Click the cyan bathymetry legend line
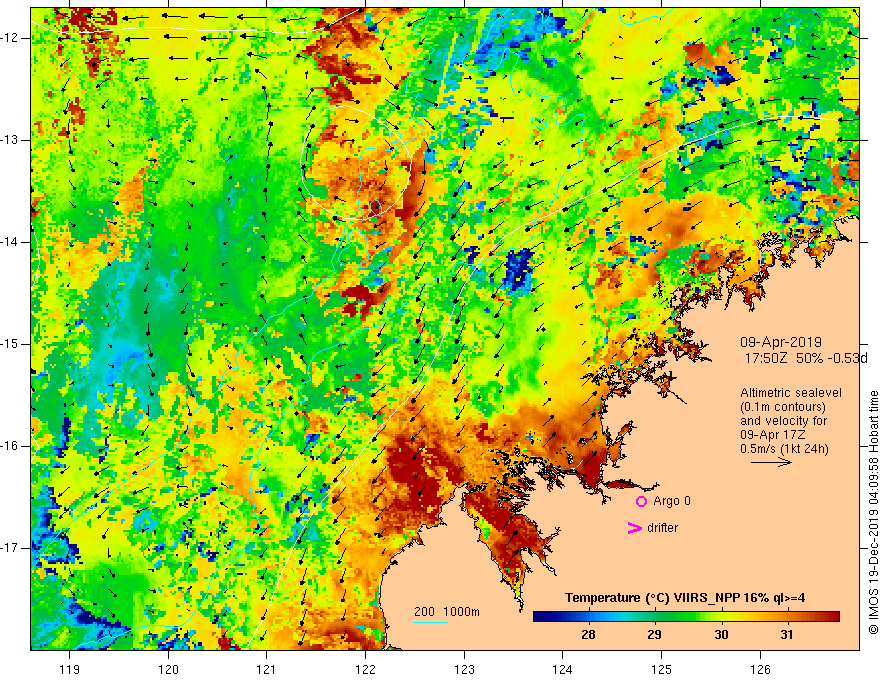The height and width of the screenshot is (680, 880). pyautogui.click(x=430, y=622)
